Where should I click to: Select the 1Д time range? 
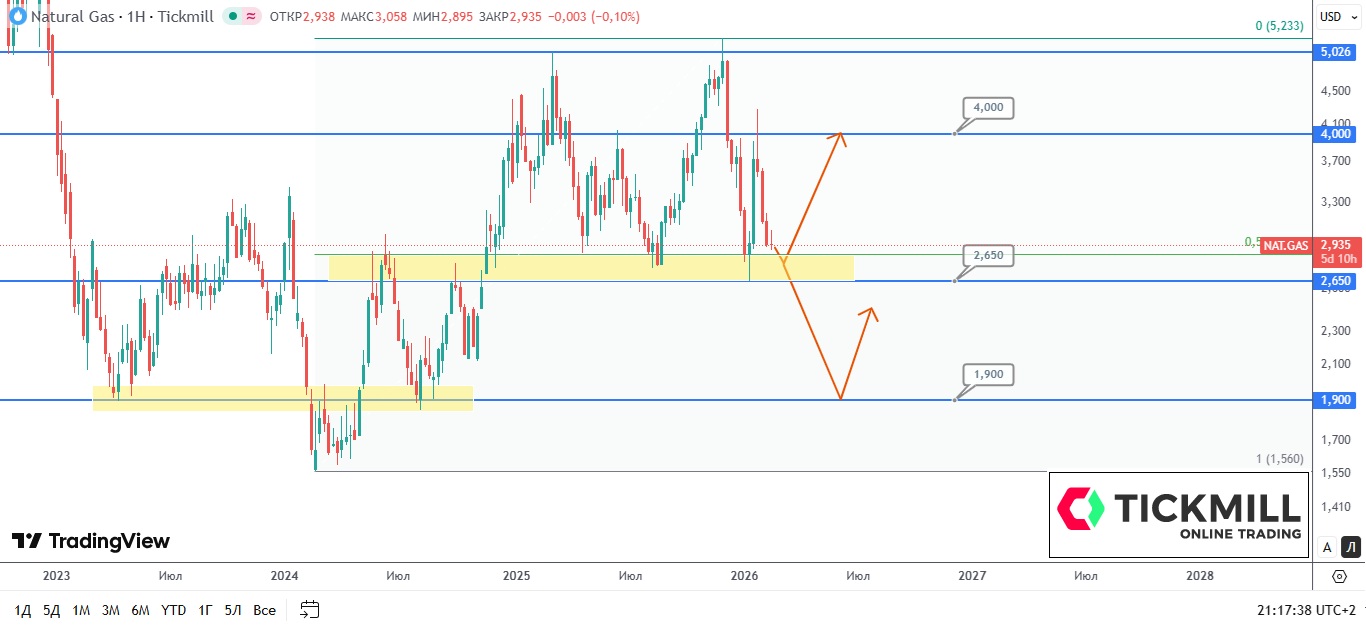coord(23,610)
